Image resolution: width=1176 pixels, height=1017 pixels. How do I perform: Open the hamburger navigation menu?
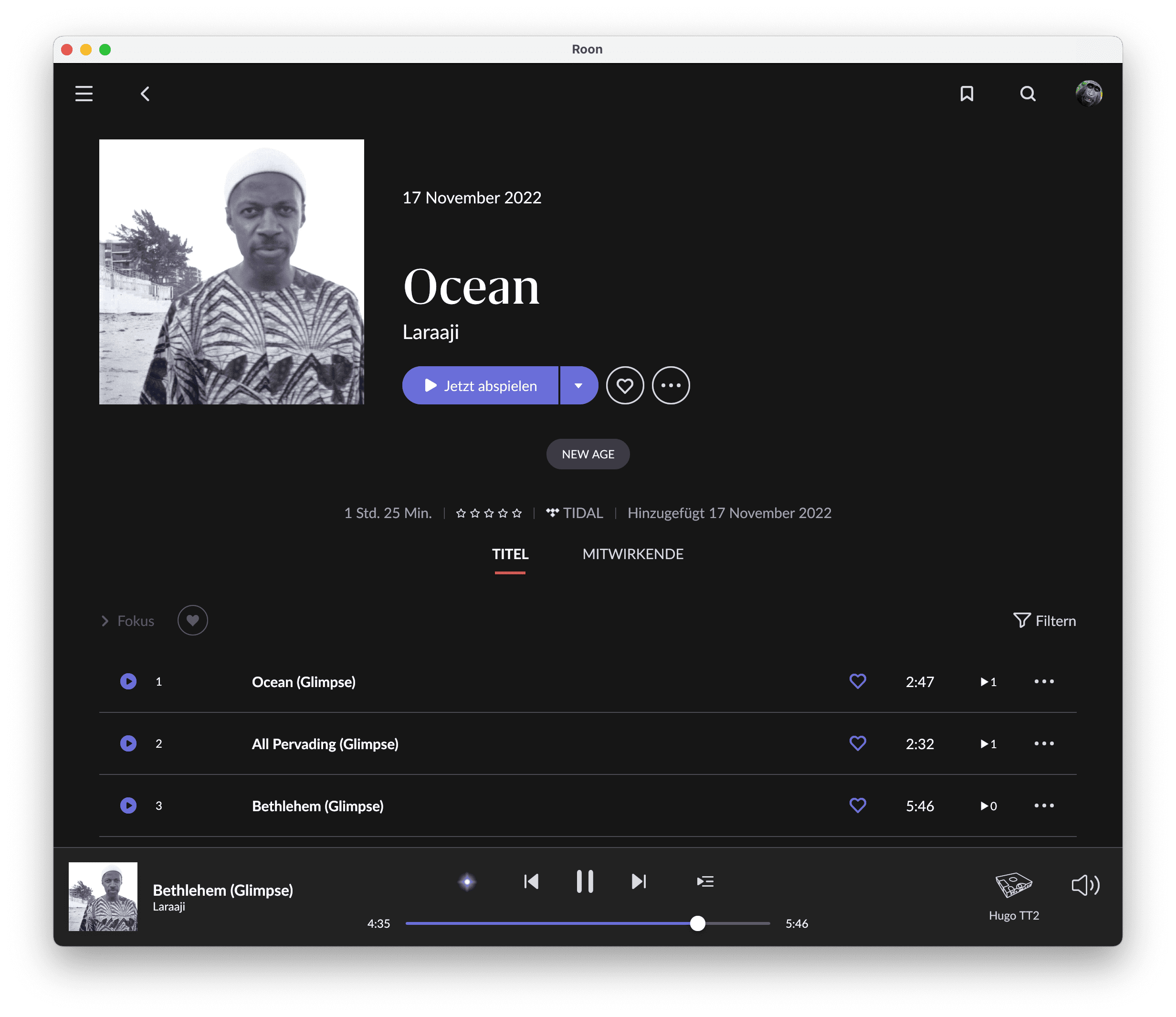[84, 94]
